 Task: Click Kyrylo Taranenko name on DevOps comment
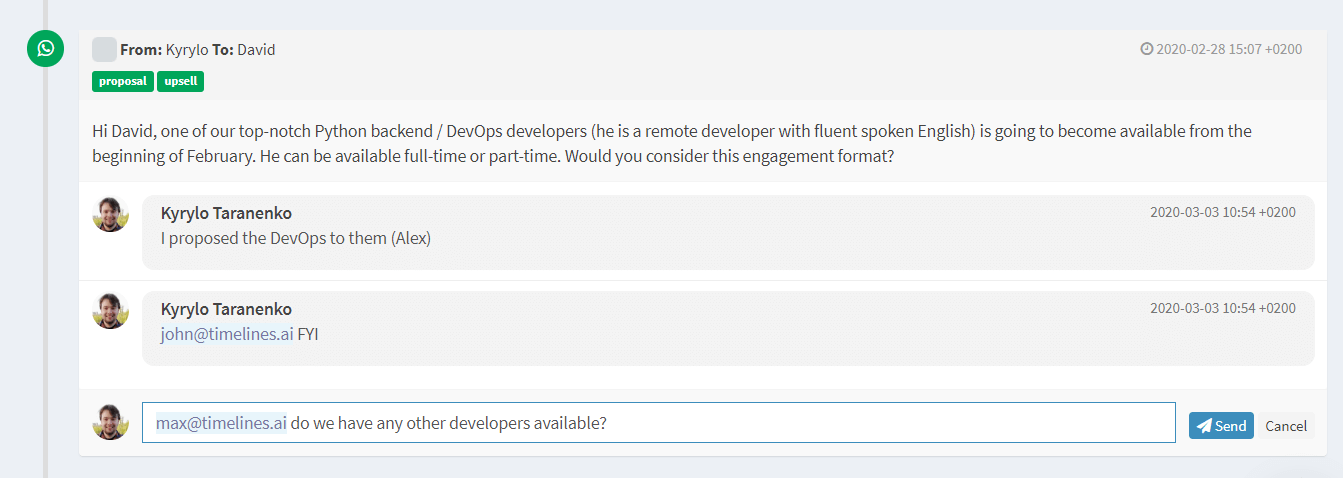pyautogui.click(x=226, y=213)
